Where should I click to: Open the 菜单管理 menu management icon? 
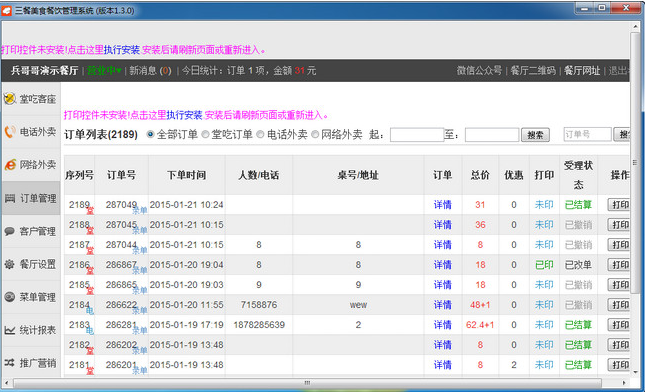[x=10, y=297]
